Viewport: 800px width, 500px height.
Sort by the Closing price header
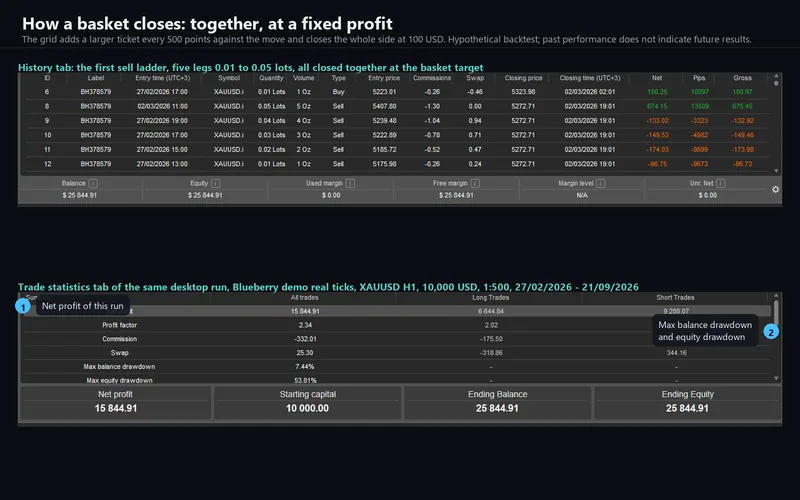[x=523, y=78]
